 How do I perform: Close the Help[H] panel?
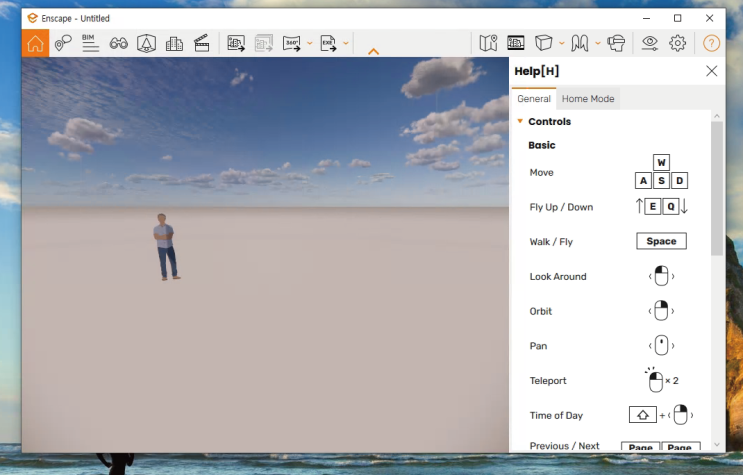click(711, 71)
